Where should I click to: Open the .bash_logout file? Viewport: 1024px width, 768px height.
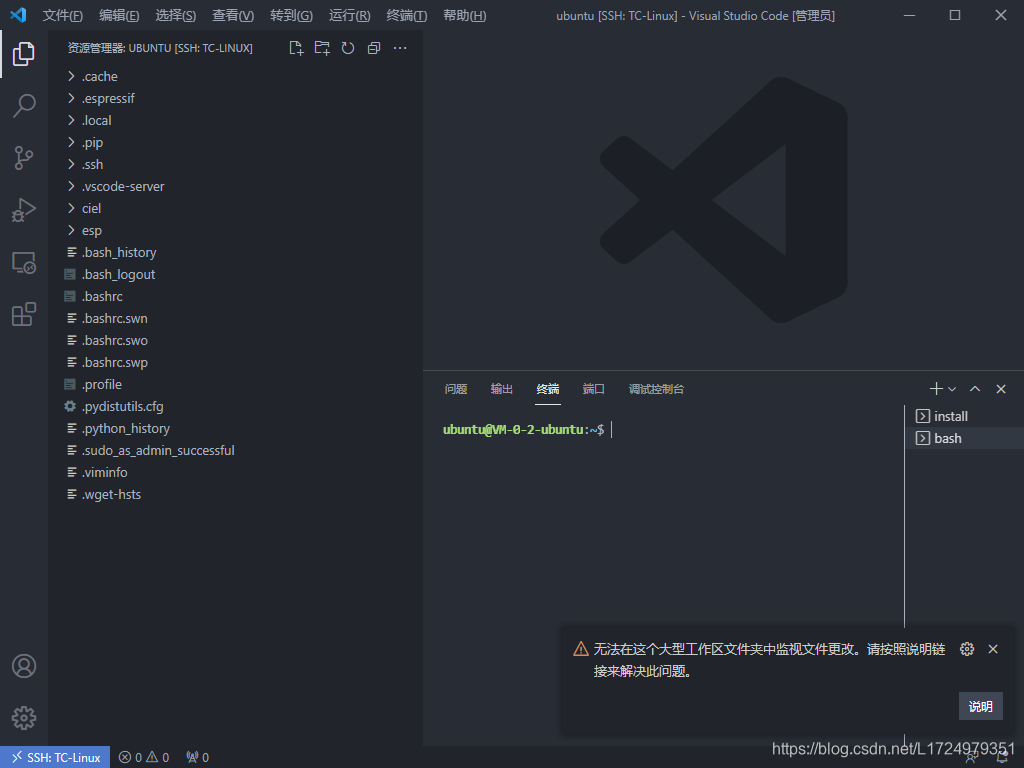236,274
